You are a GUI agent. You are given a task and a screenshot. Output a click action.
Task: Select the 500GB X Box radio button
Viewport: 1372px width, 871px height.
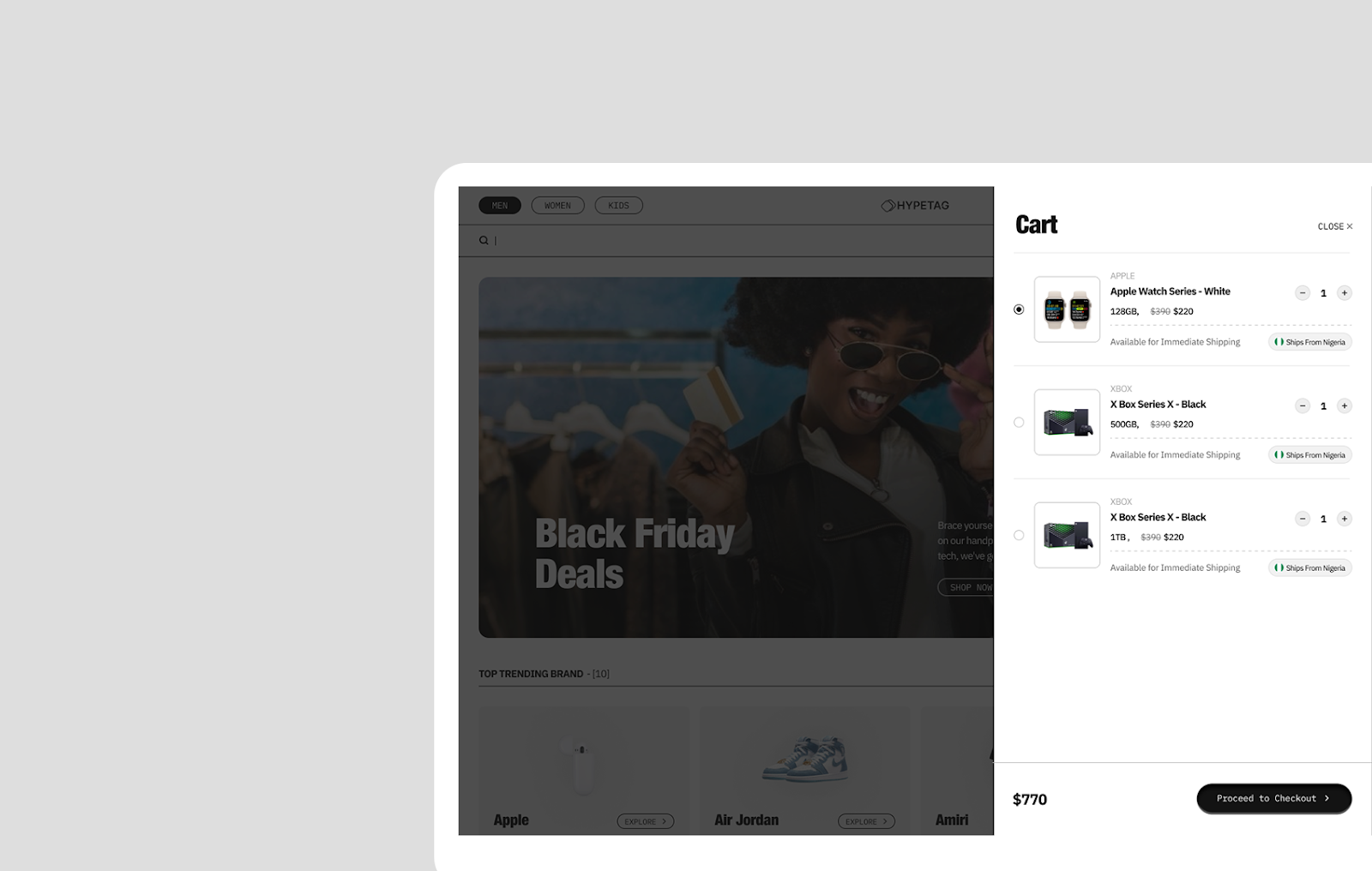coord(1019,423)
